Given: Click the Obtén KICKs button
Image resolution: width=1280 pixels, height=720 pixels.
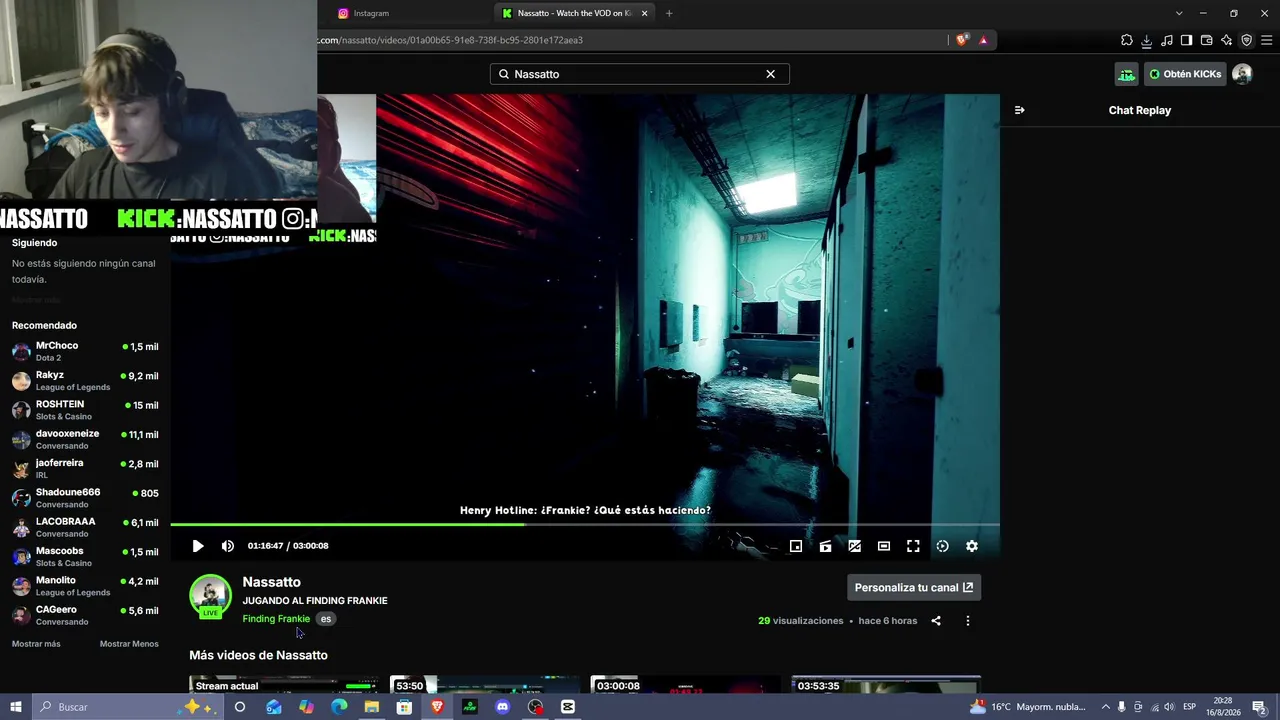Looking at the screenshot, I should click(x=1185, y=74).
